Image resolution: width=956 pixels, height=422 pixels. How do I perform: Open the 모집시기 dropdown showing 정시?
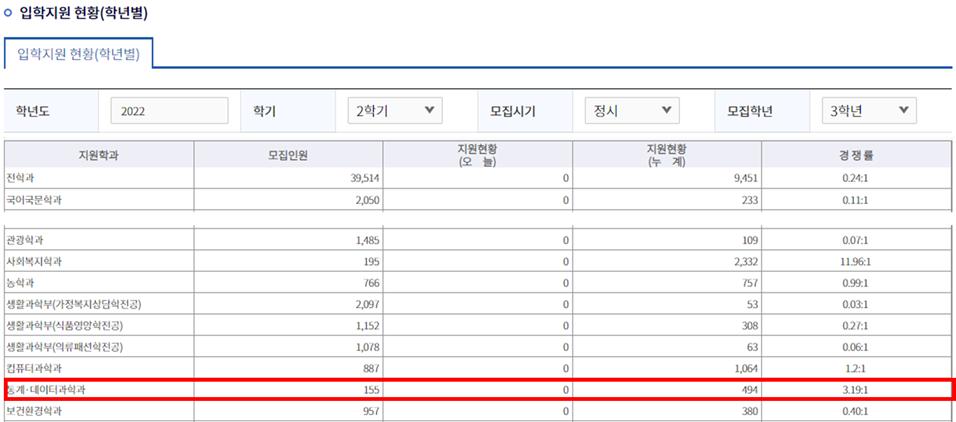pos(632,111)
